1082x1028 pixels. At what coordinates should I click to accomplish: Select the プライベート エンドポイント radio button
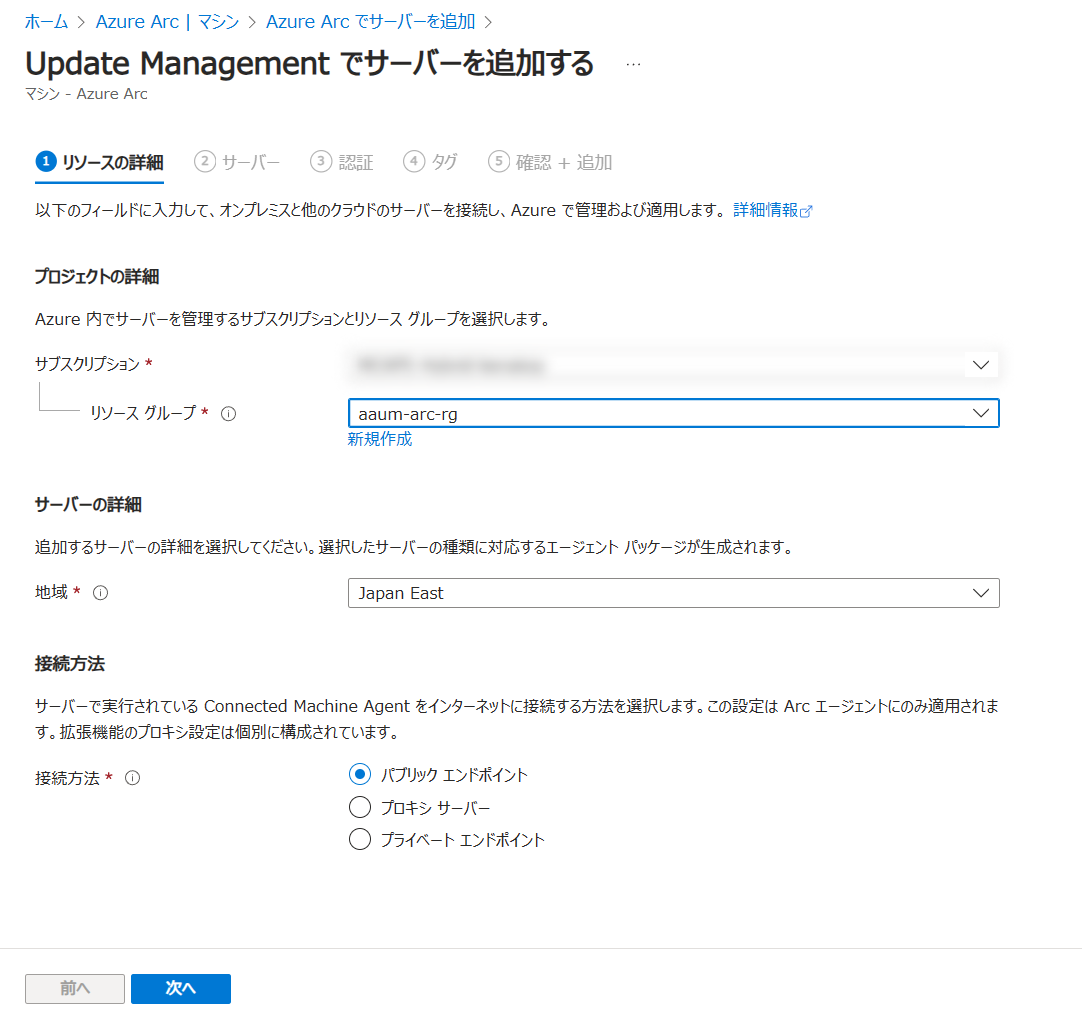360,839
